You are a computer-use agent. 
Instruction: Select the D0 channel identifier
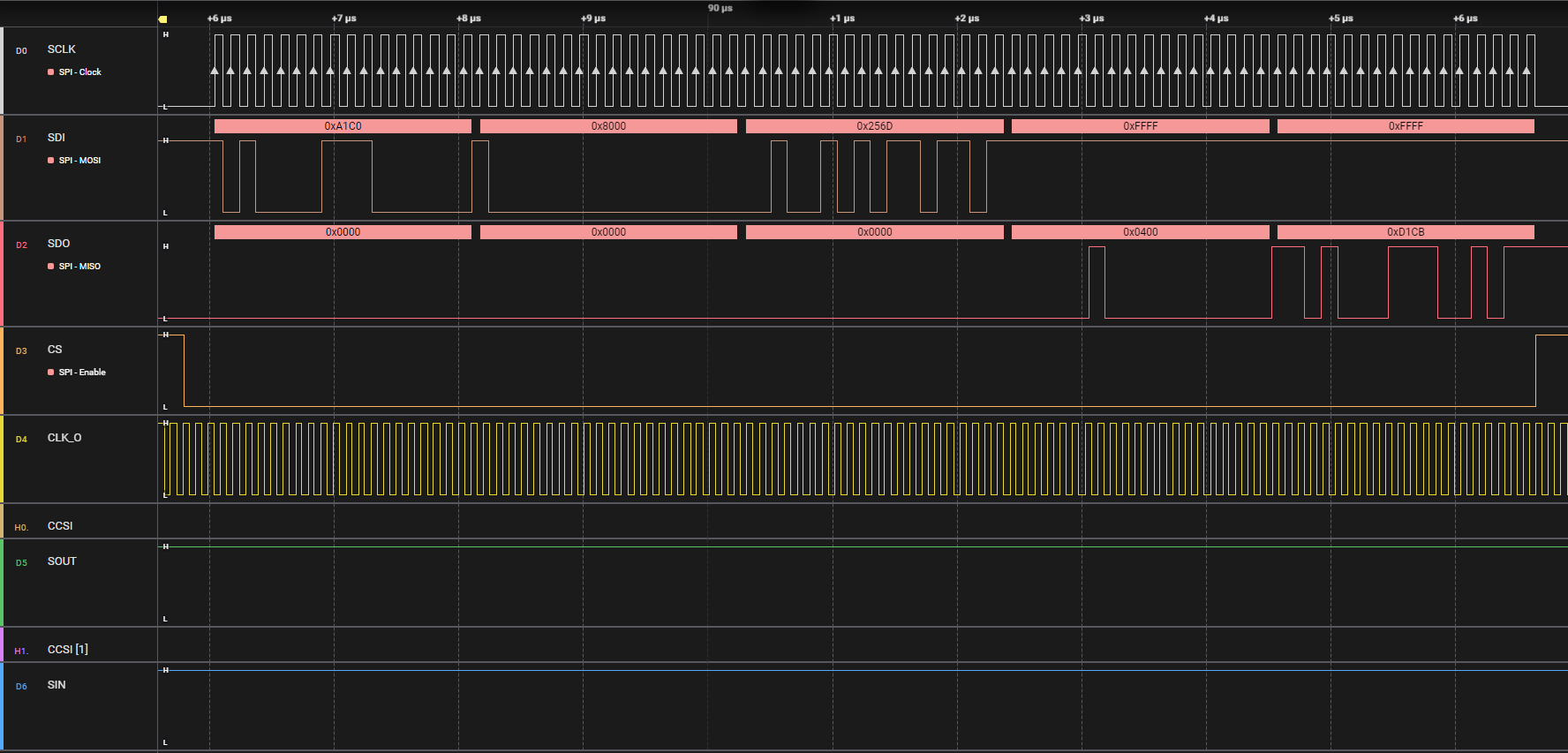[21, 51]
